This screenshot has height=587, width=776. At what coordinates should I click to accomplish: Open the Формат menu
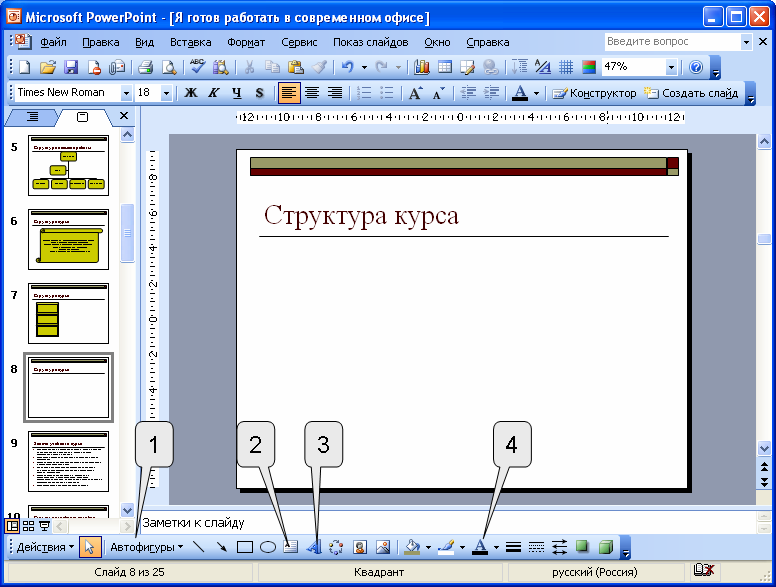tap(246, 43)
